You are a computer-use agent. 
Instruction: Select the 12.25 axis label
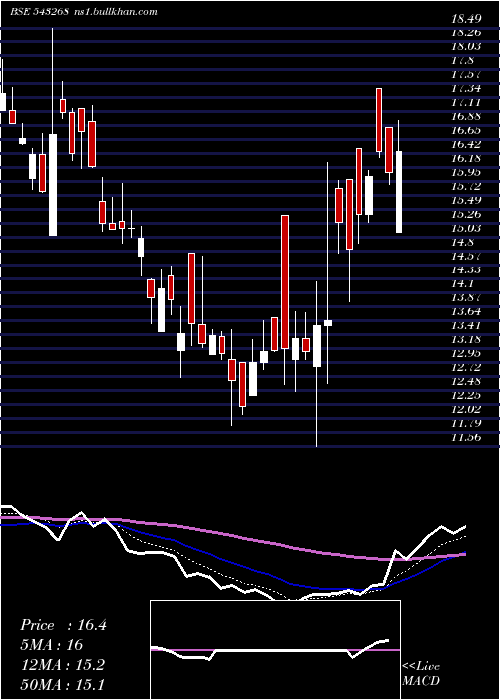(466, 395)
